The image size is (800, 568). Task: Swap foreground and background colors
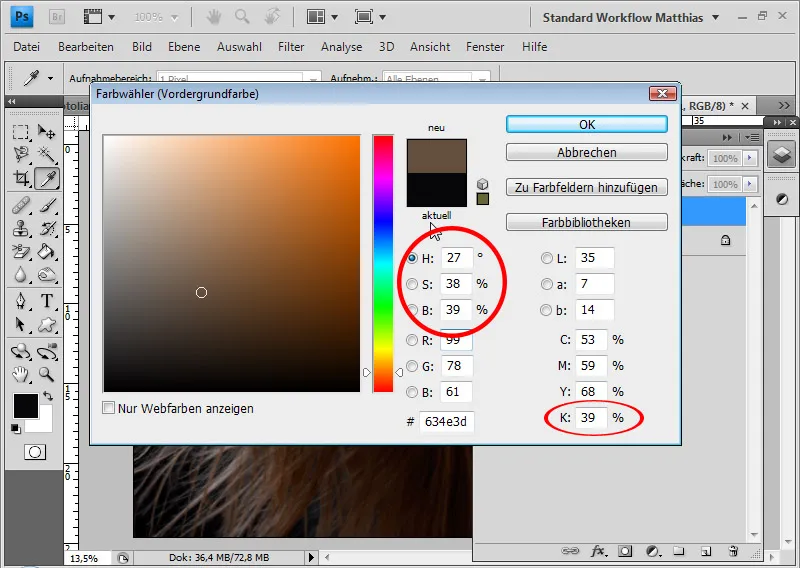(x=47, y=396)
